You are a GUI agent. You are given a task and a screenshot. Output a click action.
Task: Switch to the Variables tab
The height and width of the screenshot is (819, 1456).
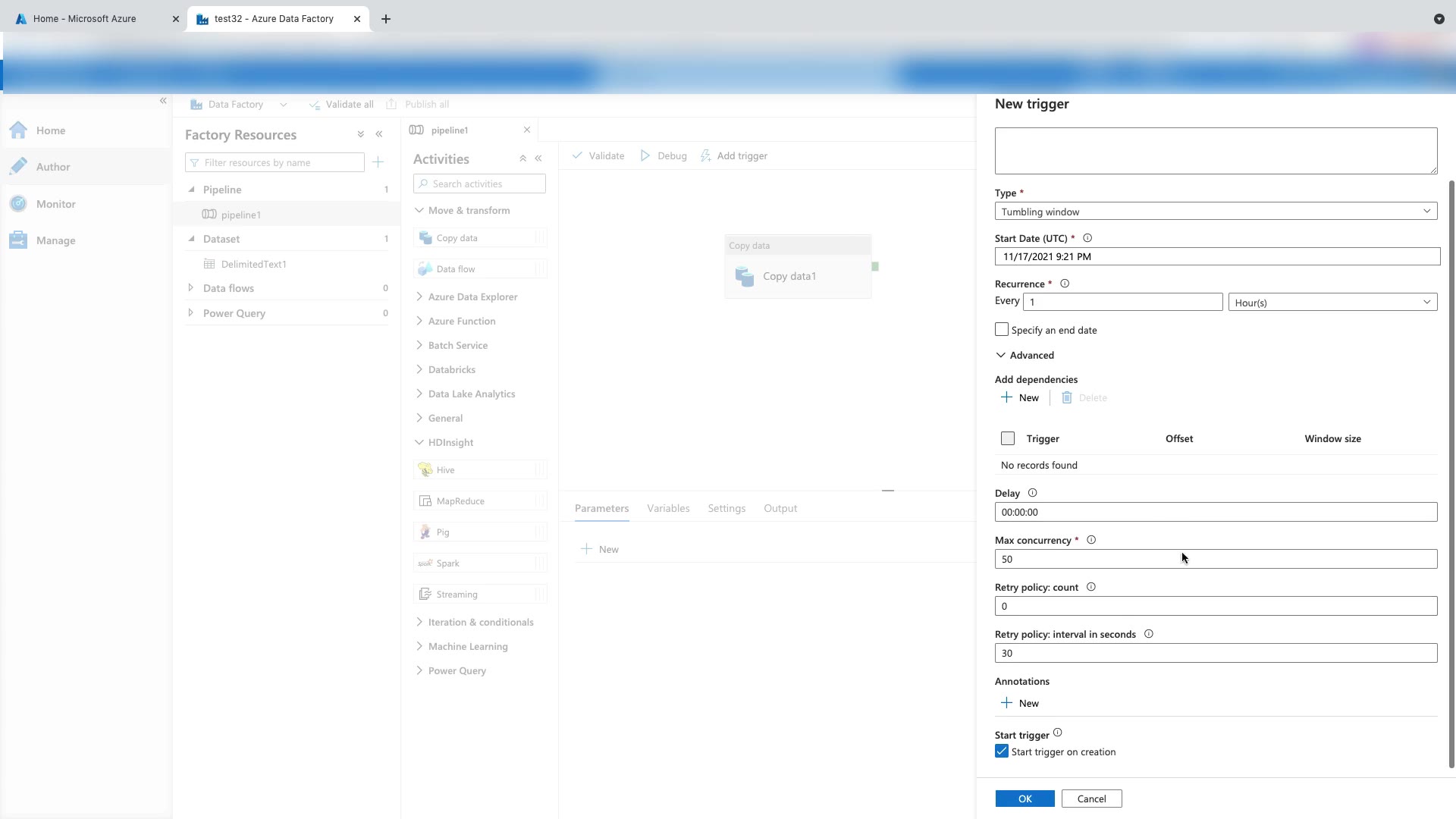[x=668, y=508]
